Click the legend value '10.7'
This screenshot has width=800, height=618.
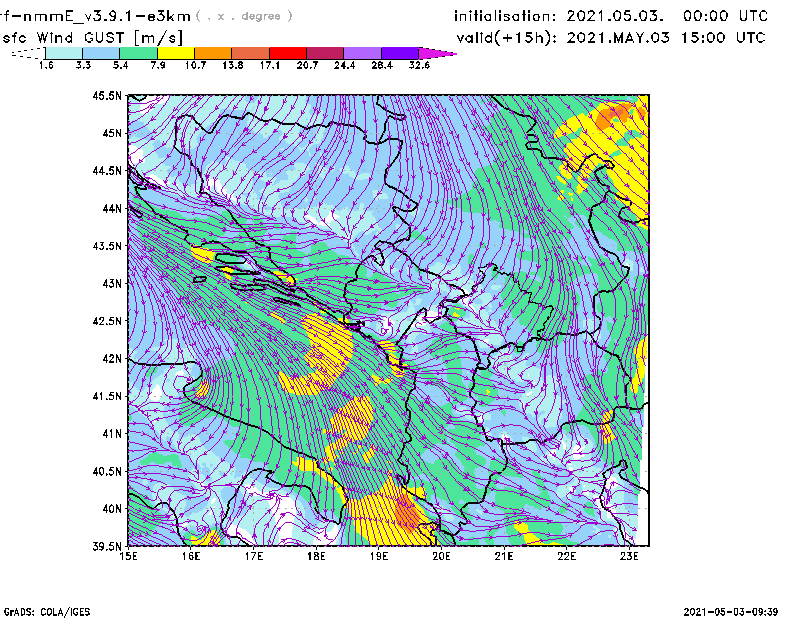195,65
